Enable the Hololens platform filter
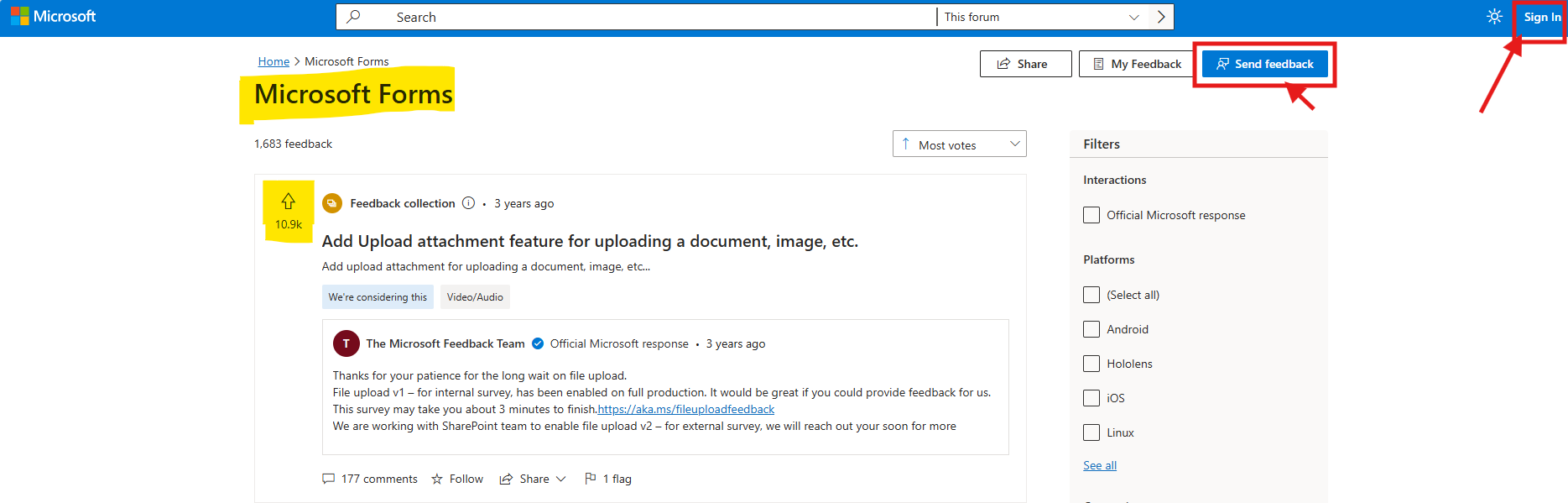Screen dimensions: 1568x503 pos(1091,364)
